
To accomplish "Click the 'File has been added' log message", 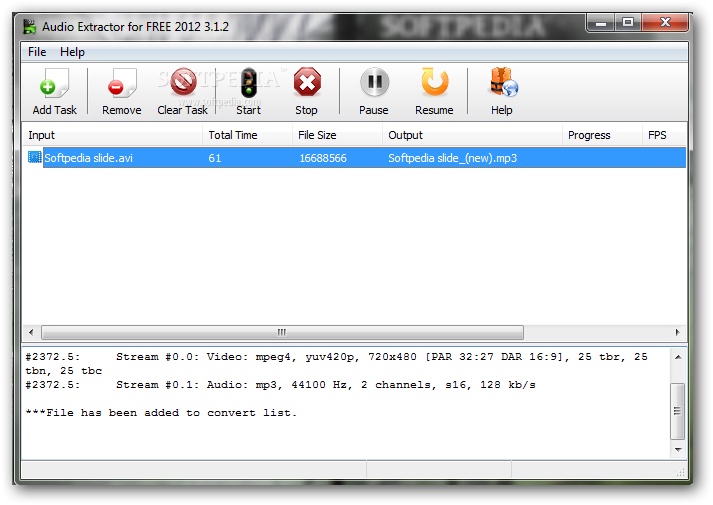I will pos(161,413).
